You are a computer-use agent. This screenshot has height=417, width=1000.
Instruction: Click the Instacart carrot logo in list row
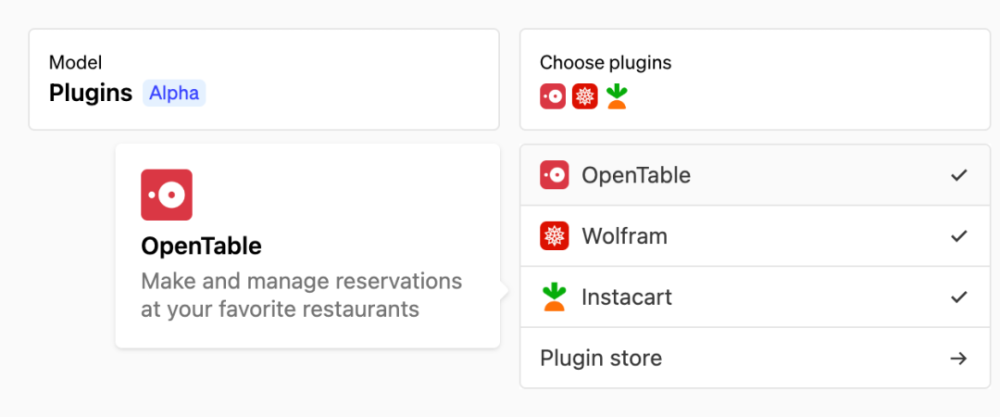pos(554,297)
